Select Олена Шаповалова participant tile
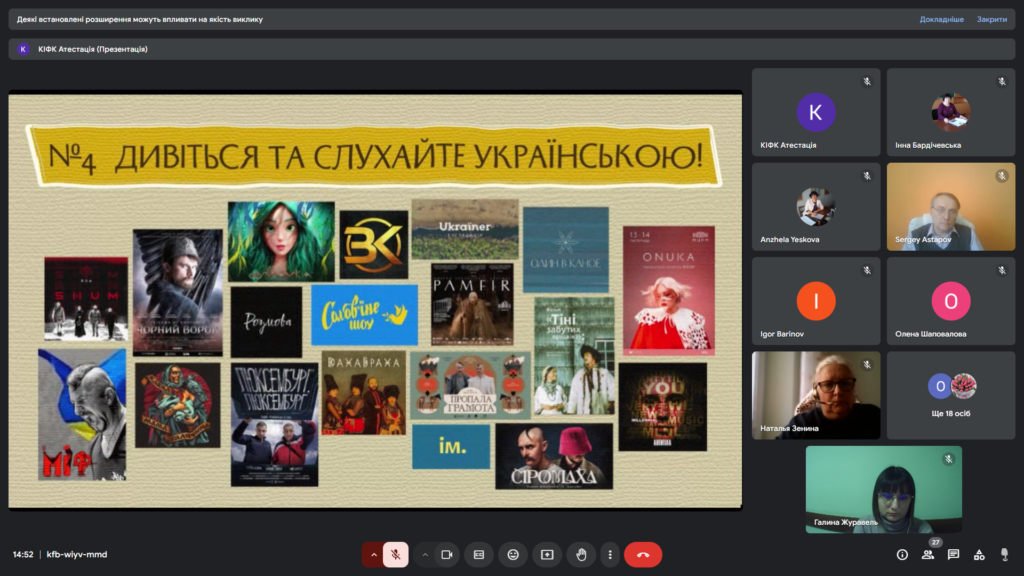1024x576 pixels. point(951,301)
